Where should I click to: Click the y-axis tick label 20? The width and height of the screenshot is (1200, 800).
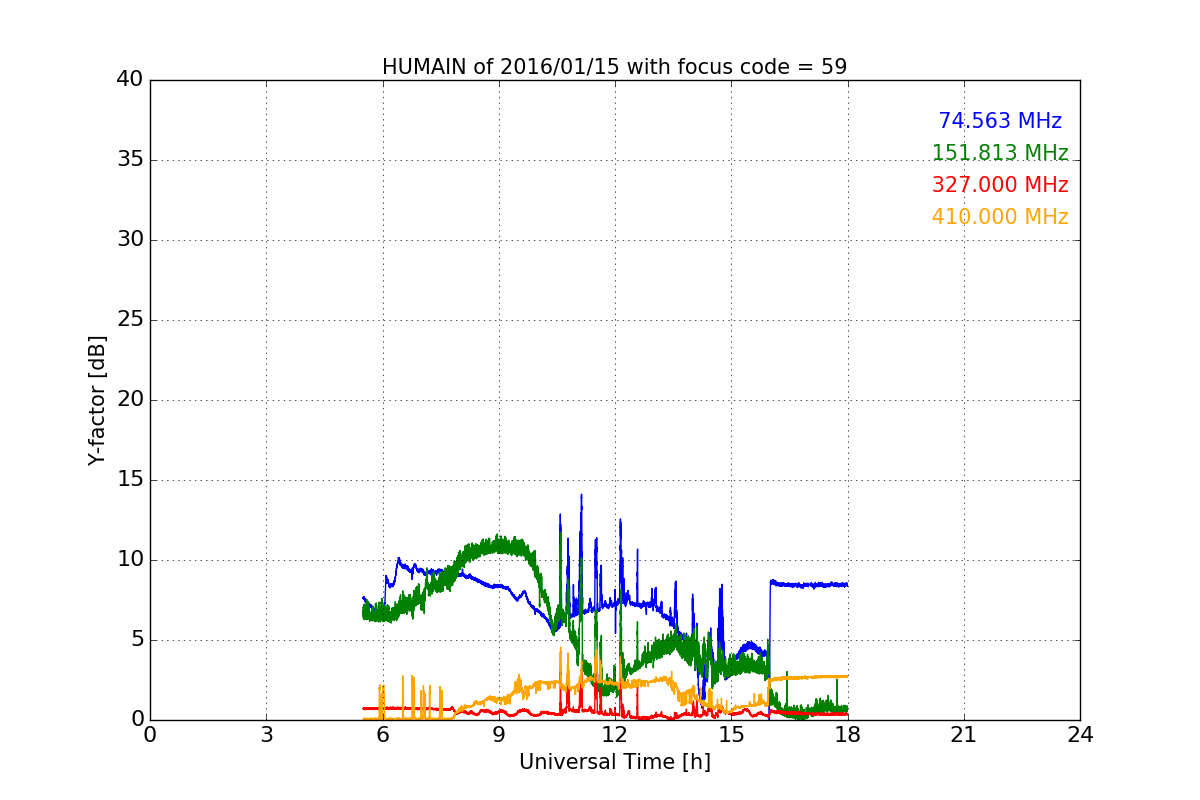coord(130,400)
